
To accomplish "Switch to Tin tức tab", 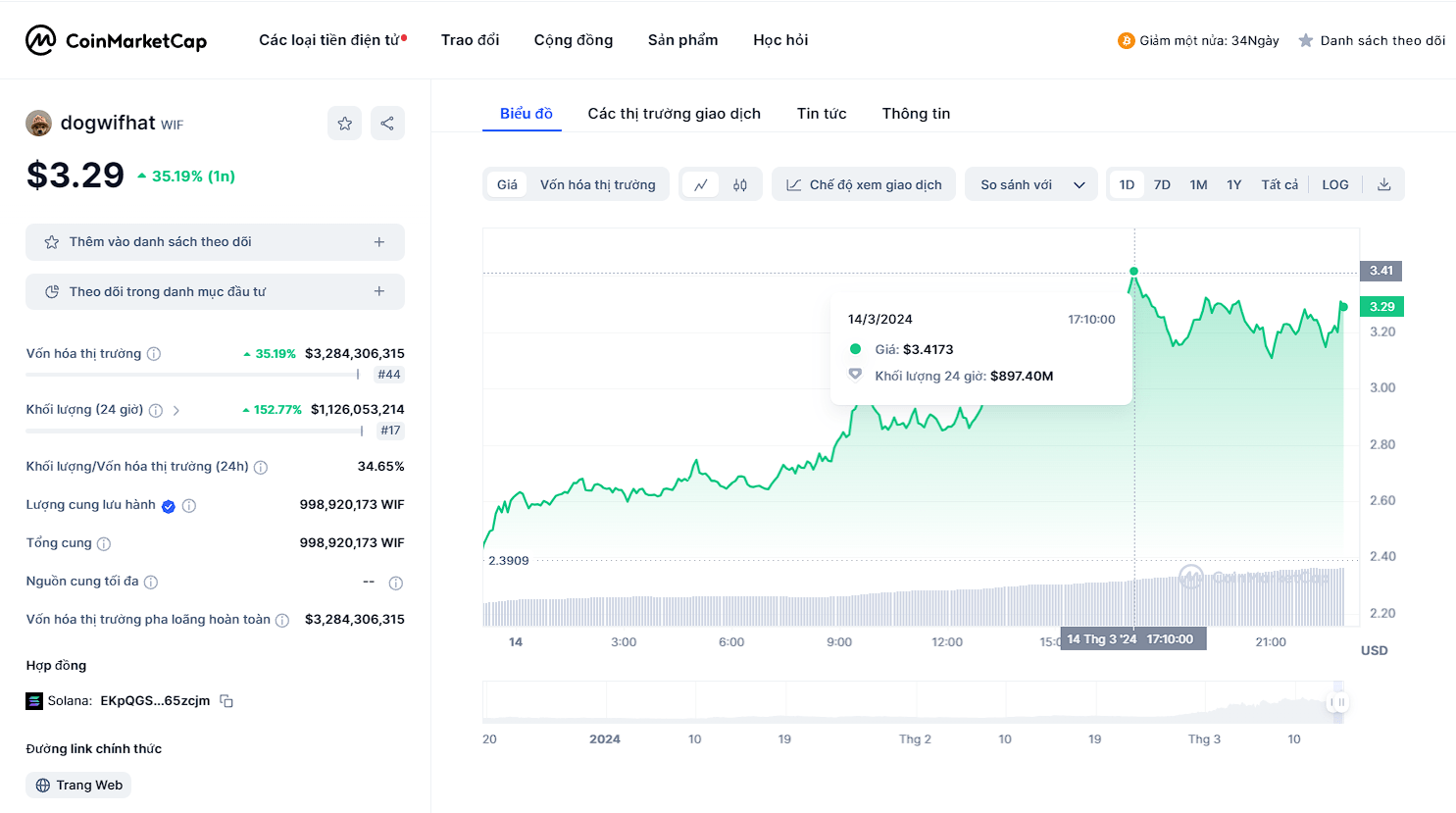I will pos(822,114).
